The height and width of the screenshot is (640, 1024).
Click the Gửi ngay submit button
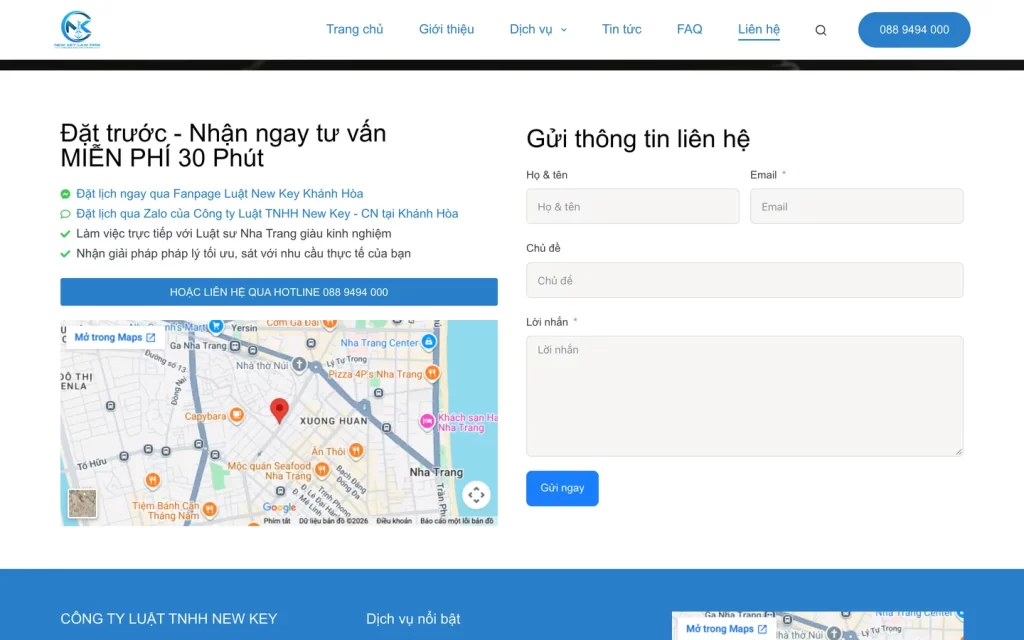point(562,488)
